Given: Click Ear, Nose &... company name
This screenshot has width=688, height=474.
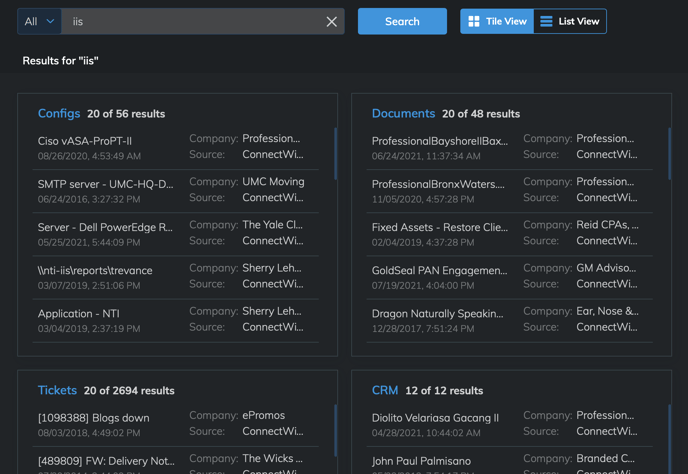Looking at the screenshot, I should point(607,311).
